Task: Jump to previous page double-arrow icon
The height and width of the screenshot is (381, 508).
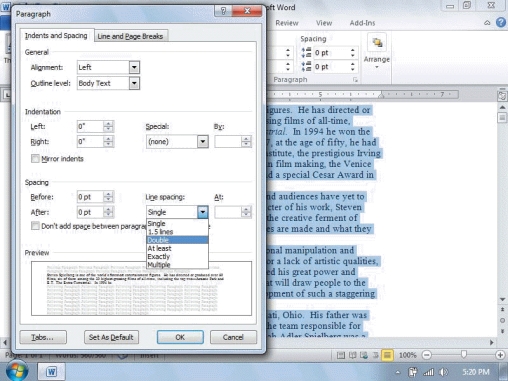Action: 502,310
